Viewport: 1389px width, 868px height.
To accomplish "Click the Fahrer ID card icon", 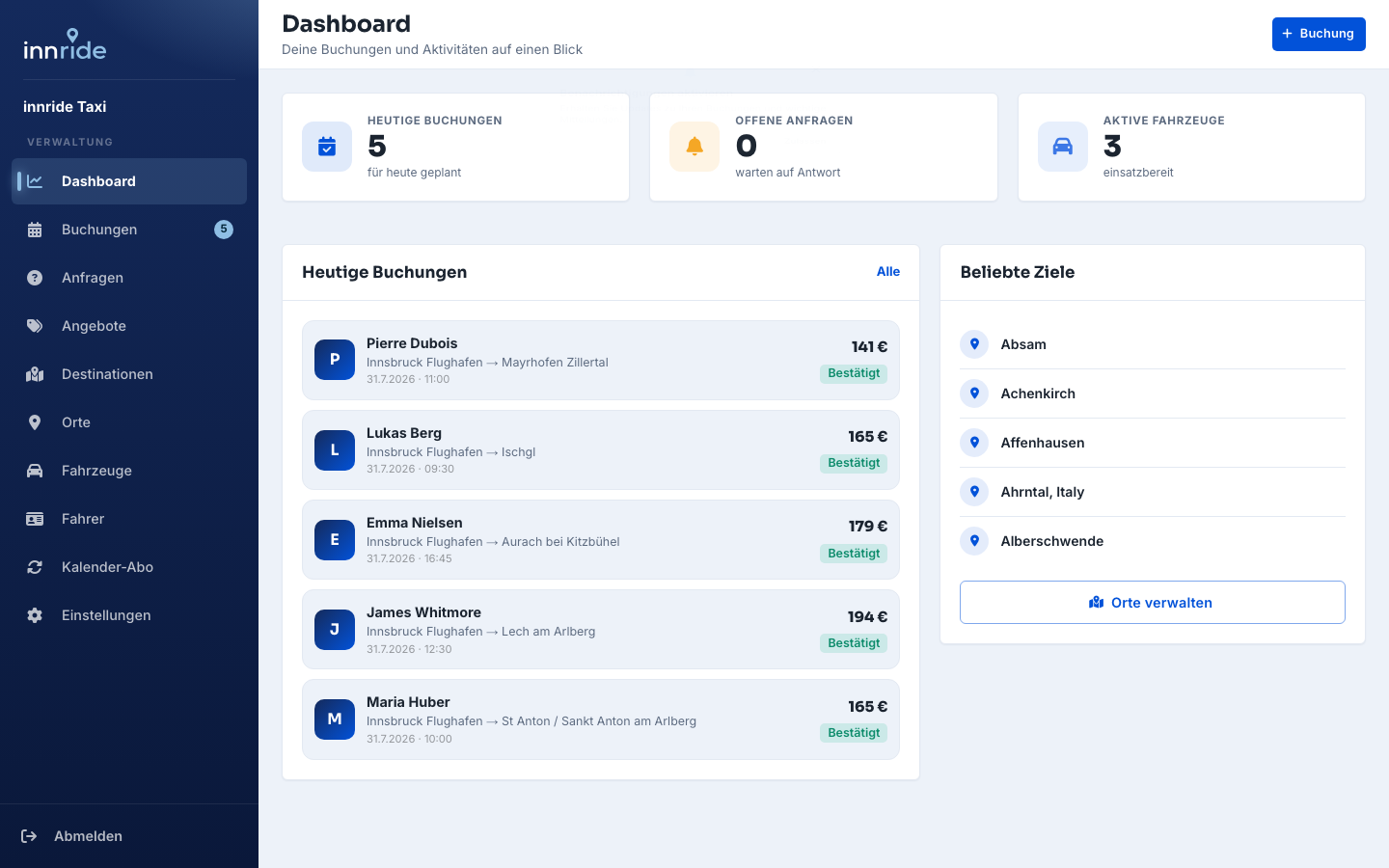I will [35, 519].
